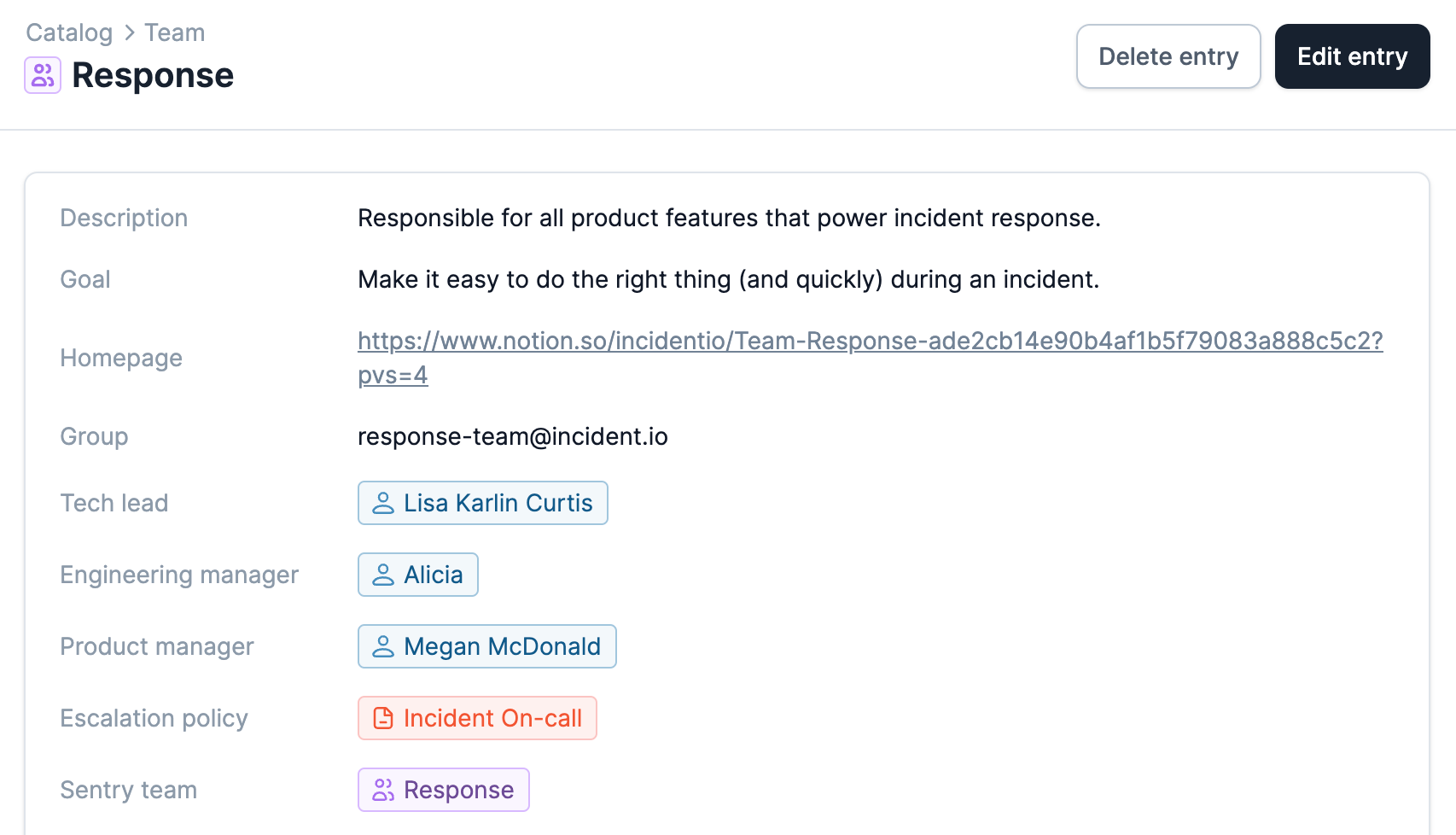Go to Catalog in the breadcrumb

point(69,32)
